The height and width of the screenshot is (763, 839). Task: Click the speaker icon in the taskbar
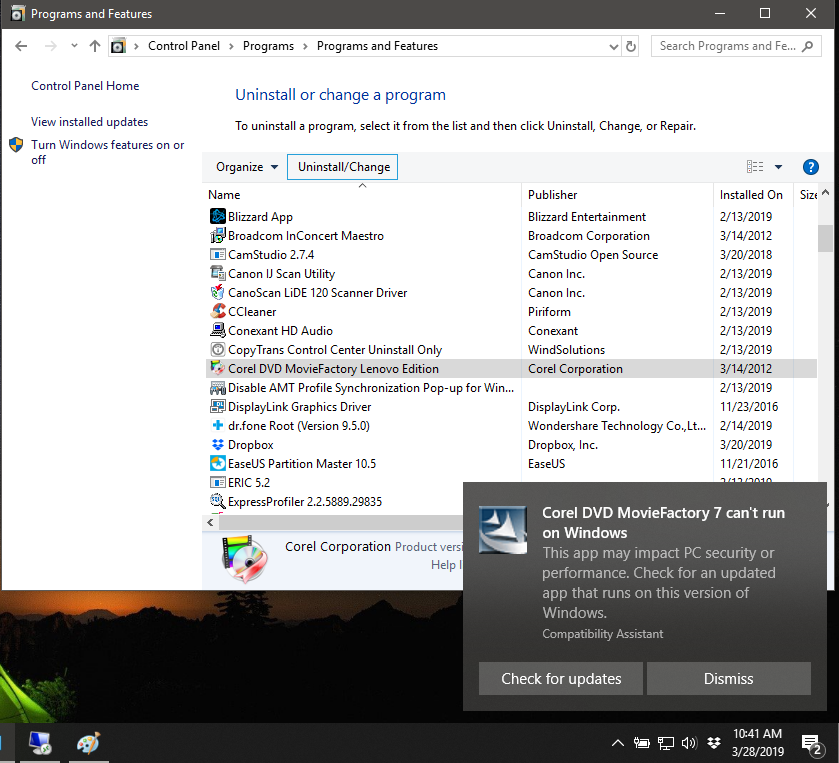click(x=690, y=743)
